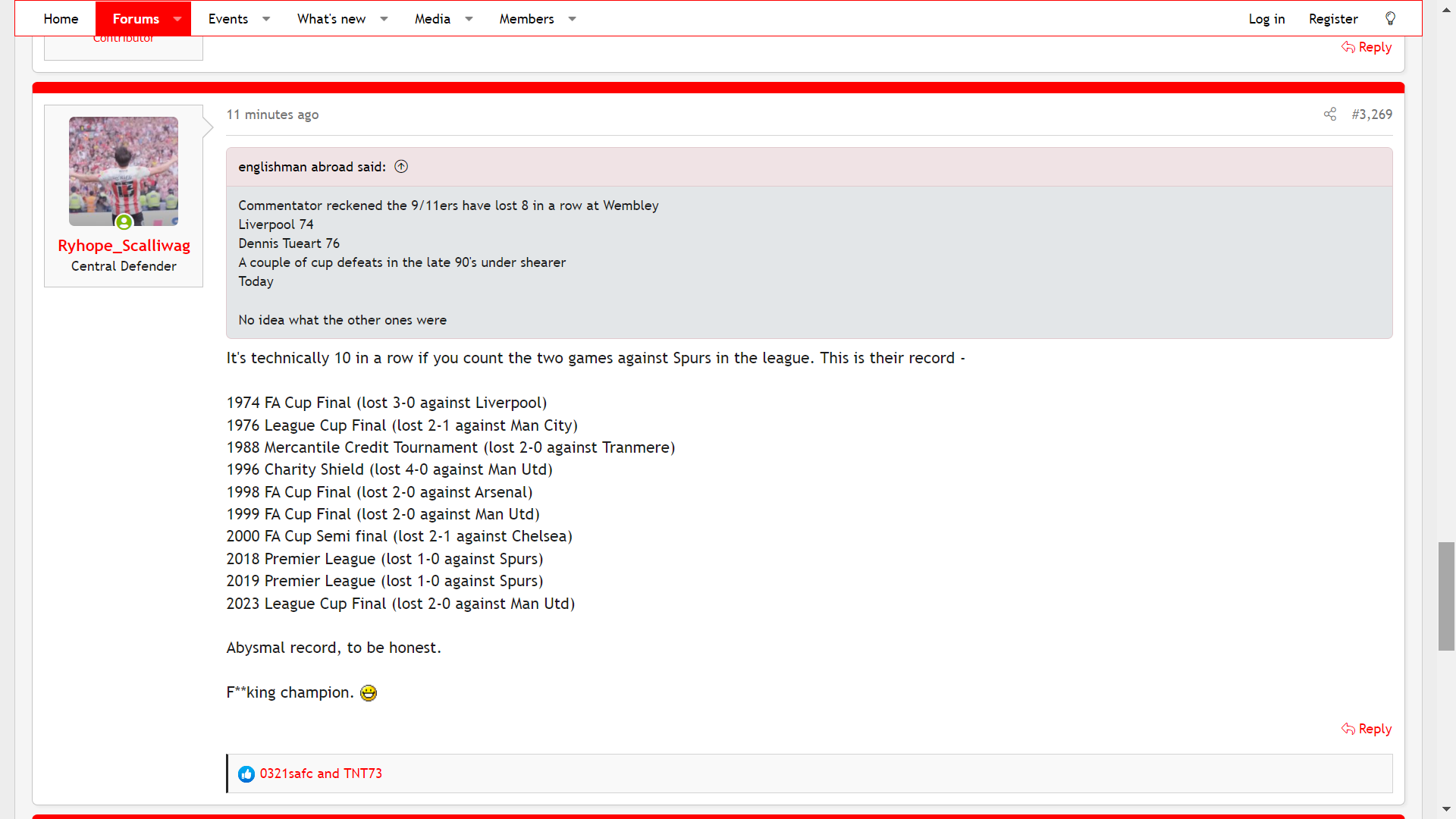Click Reply on the previous post

(1367, 47)
